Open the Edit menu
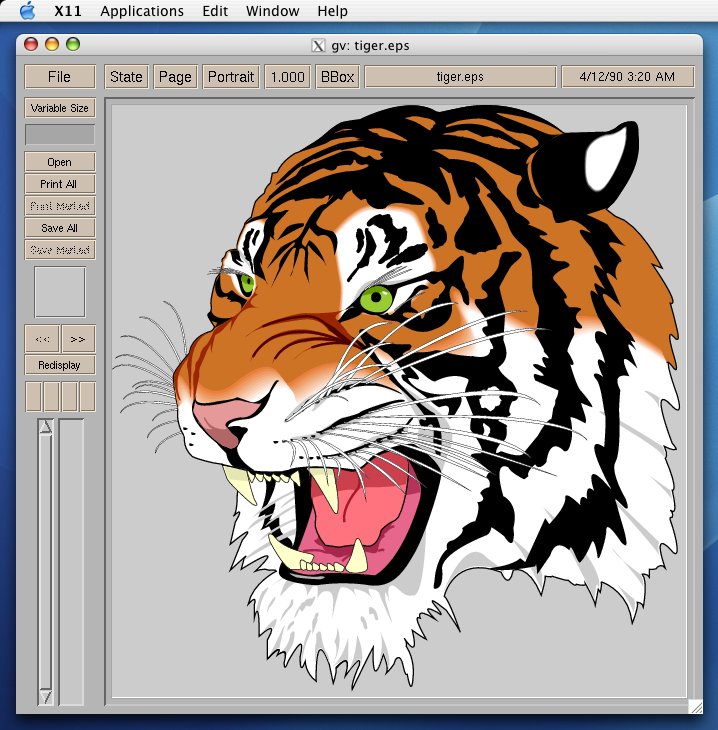Viewport: 718px width, 730px height. (215, 11)
